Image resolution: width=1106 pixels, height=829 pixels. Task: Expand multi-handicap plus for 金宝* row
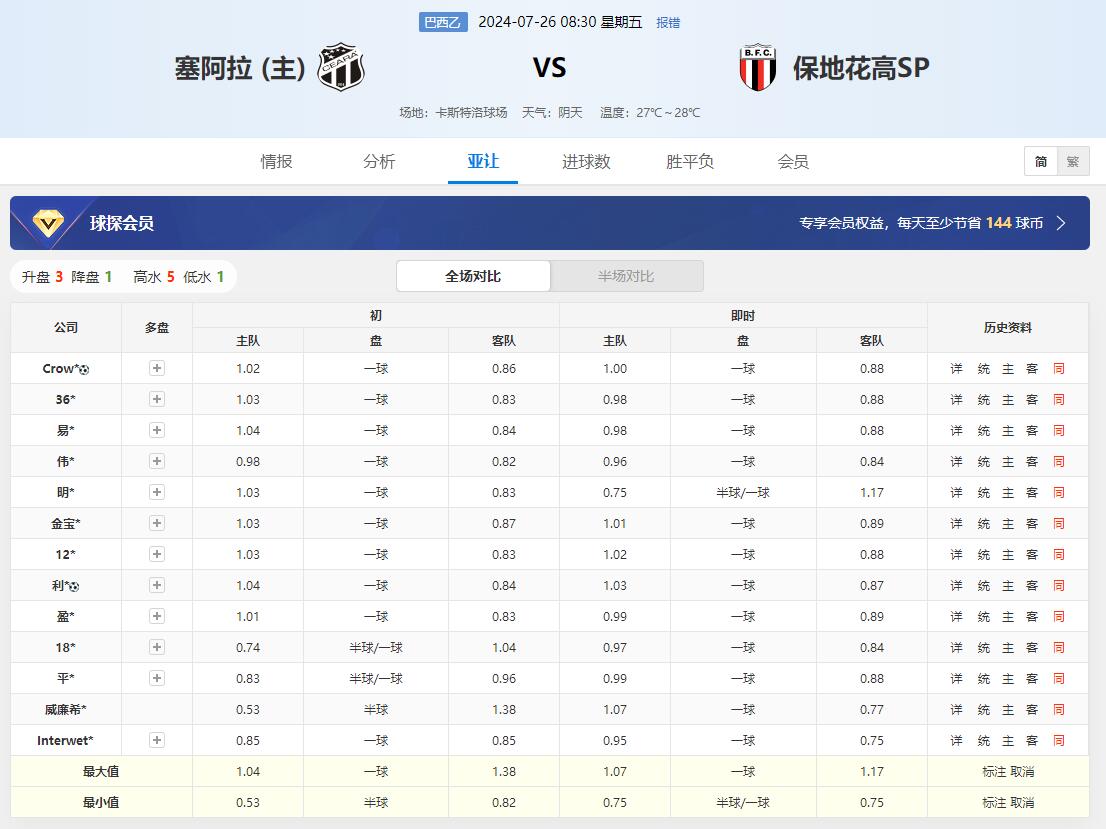click(157, 523)
